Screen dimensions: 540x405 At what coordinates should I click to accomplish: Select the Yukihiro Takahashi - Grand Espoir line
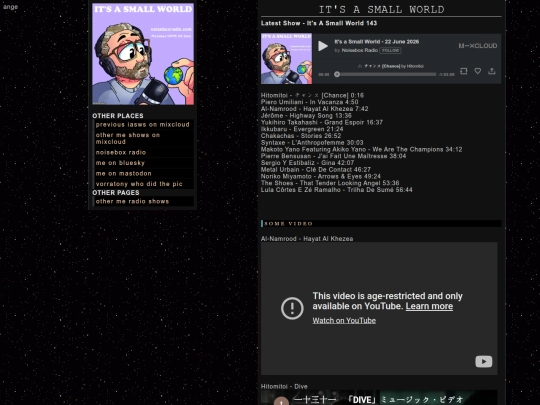click(x=322, y=122)
